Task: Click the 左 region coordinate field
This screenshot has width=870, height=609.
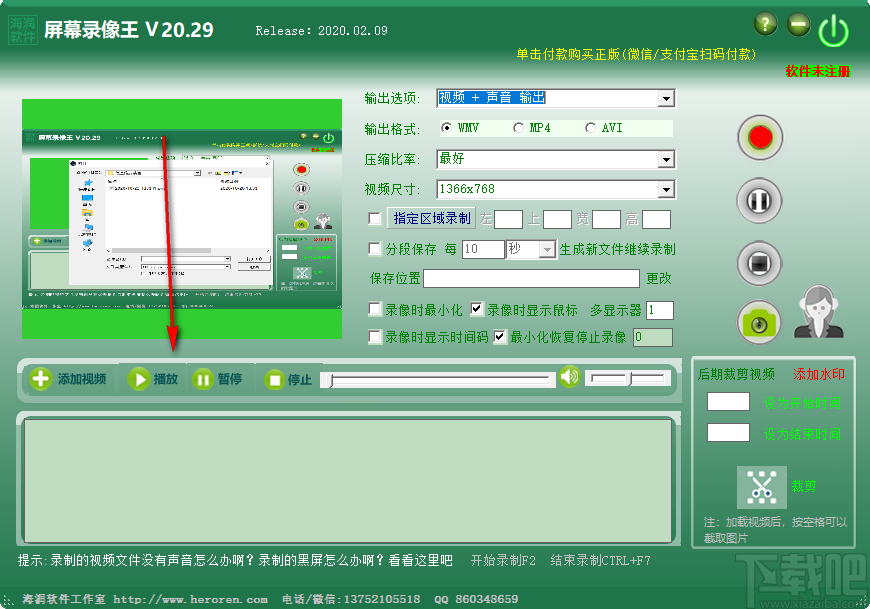Action: click(508, 220)
